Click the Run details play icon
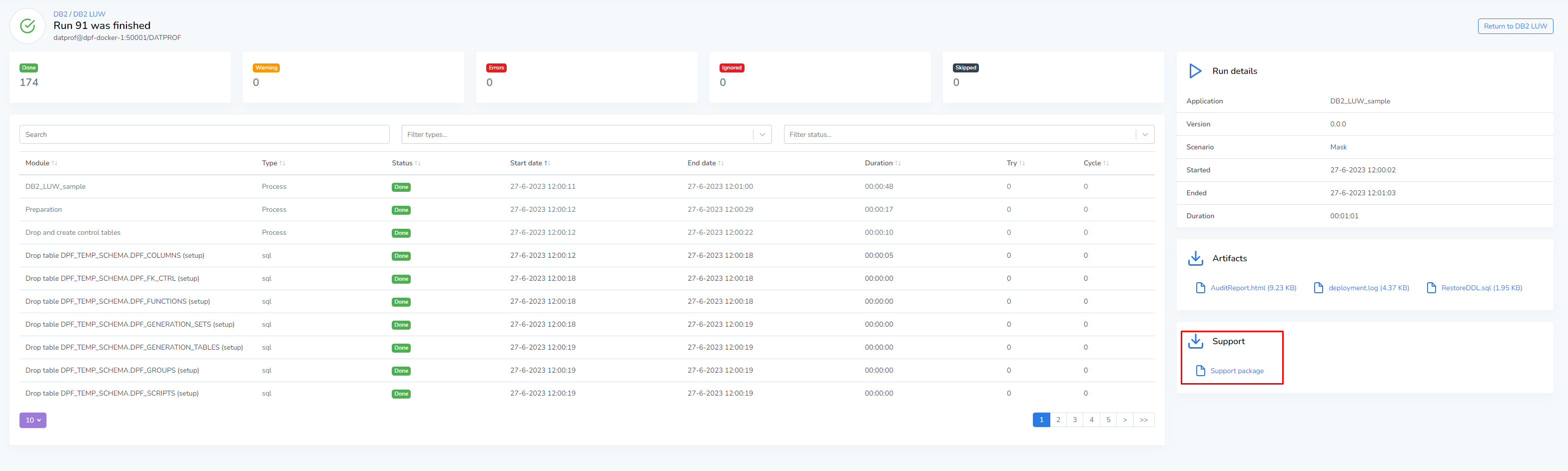Viewport: 1568px width, 471px height. 1195,71
